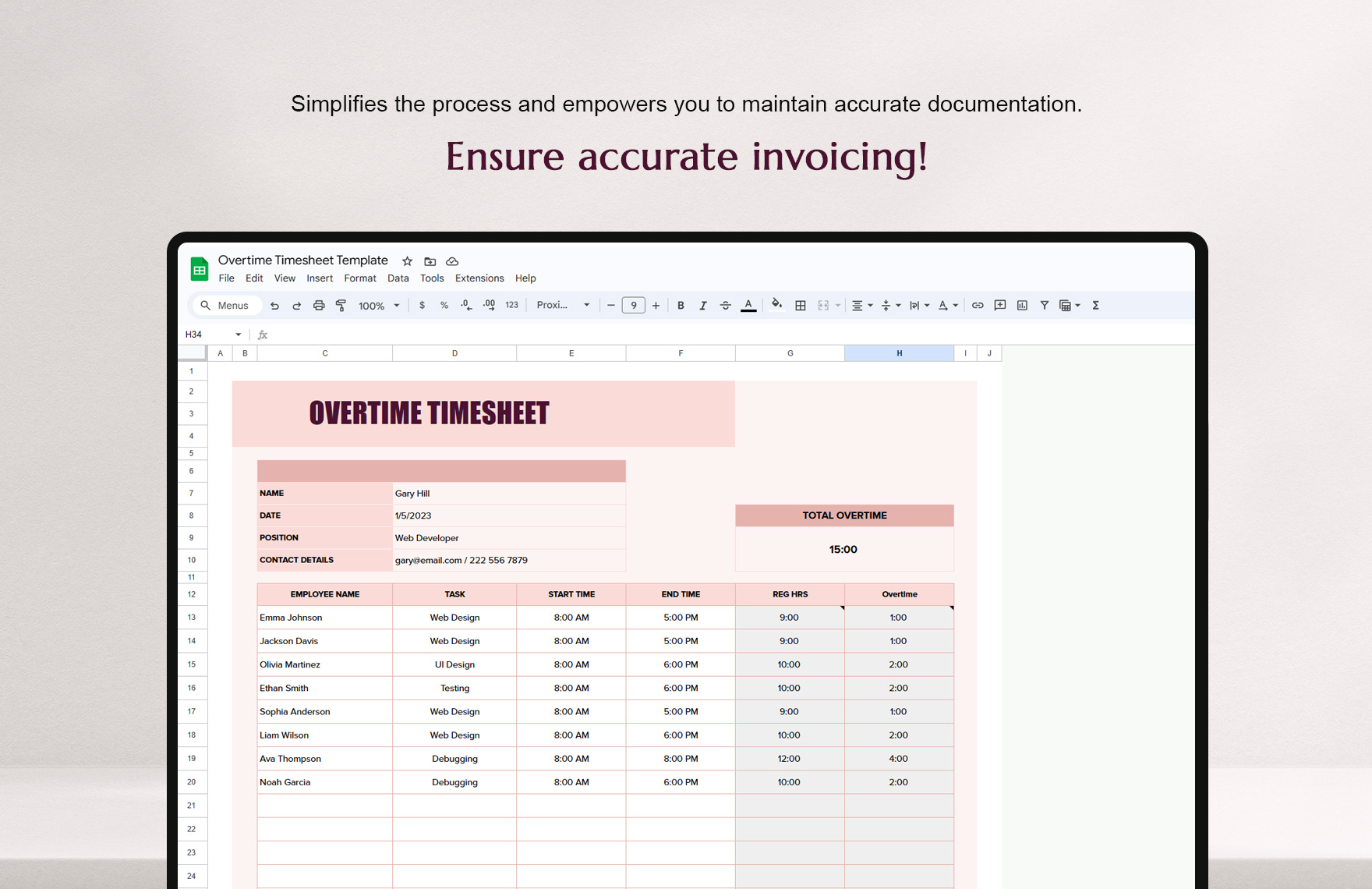The width and height of the screenshot is (1372, 889).
Task: Click the Decrease decimal places icon
Action: [465, 305]
